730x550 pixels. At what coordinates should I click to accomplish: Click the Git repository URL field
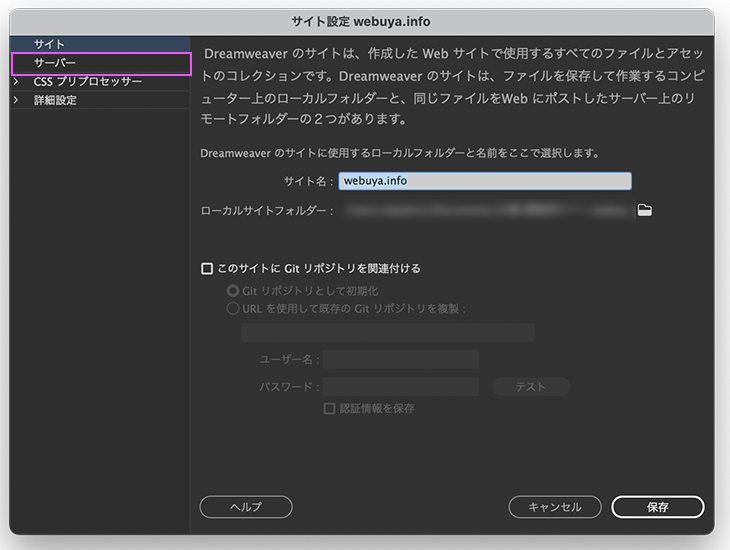(388, 333)
